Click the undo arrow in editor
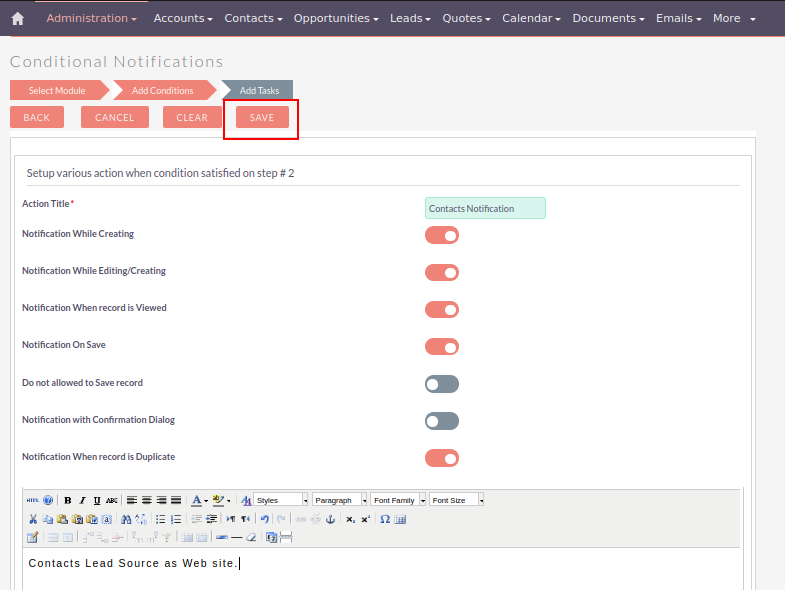 (264, 519)
